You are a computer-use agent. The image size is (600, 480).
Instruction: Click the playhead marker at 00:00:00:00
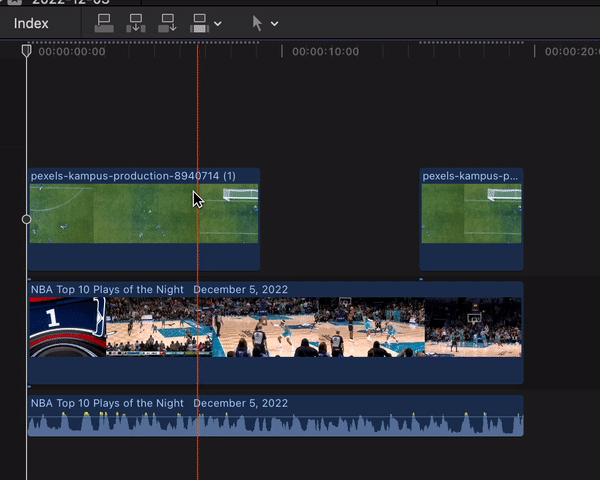[x=26, y=51]
